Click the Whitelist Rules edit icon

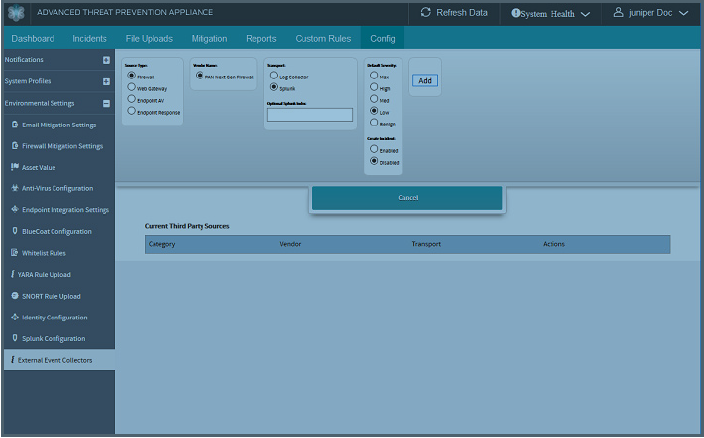(14, 253)
